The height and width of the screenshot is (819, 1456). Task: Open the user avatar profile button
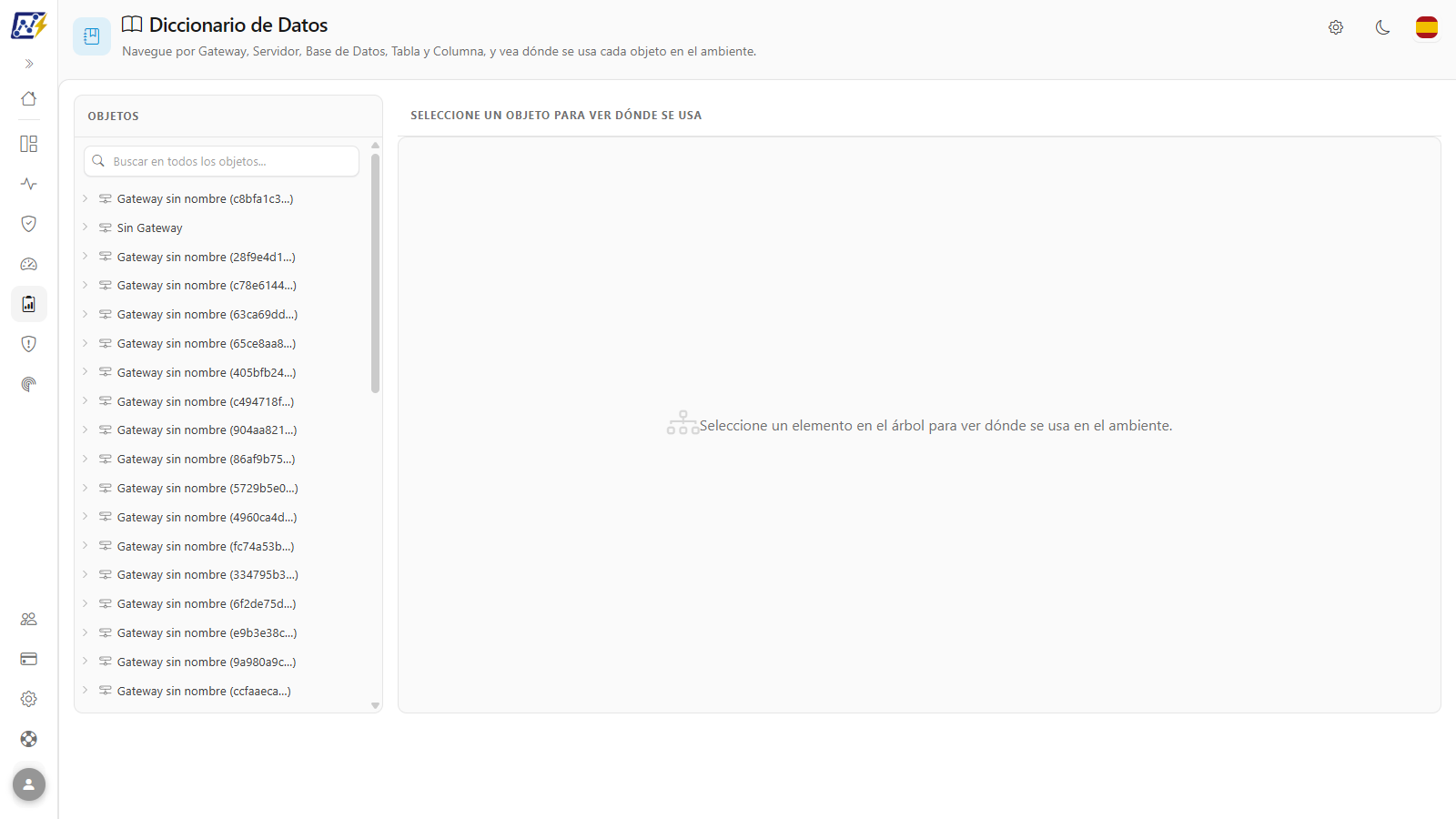[29, 784]
